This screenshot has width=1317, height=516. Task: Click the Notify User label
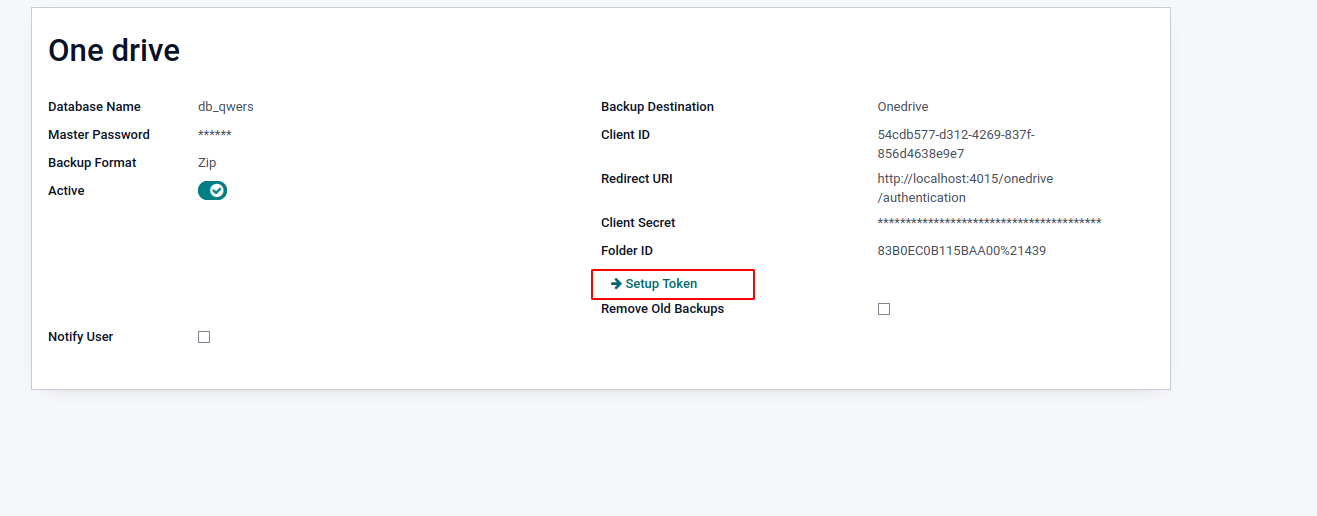(x=81, y=337)
